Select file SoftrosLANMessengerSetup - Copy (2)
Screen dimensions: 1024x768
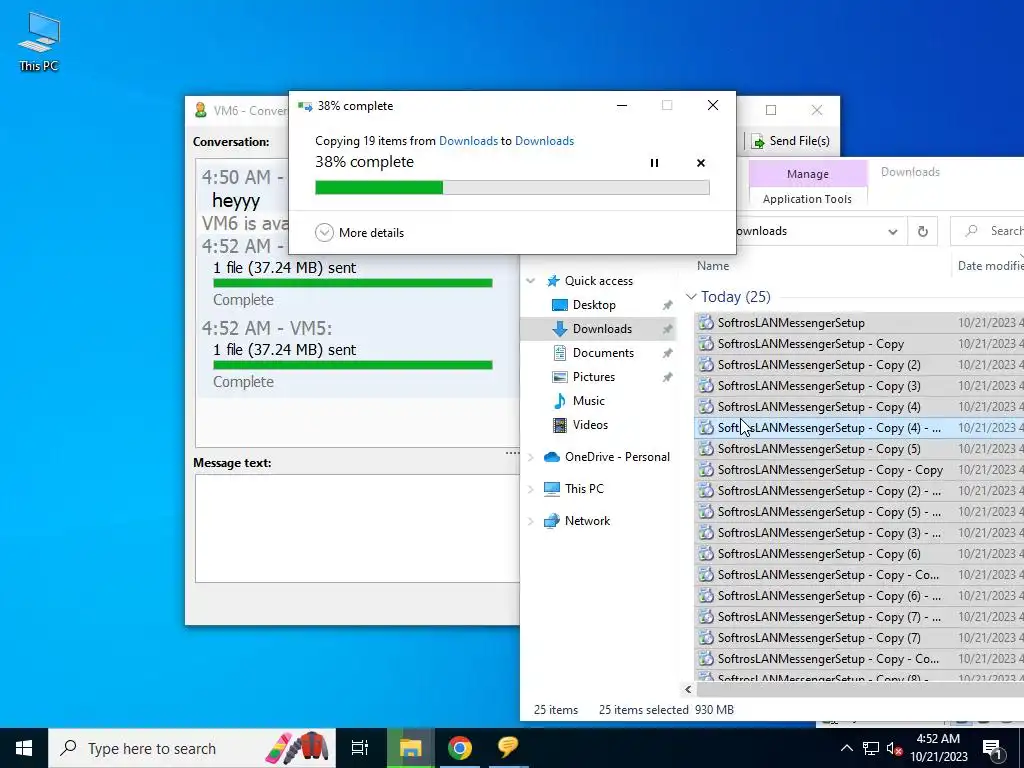coord(819,364)
